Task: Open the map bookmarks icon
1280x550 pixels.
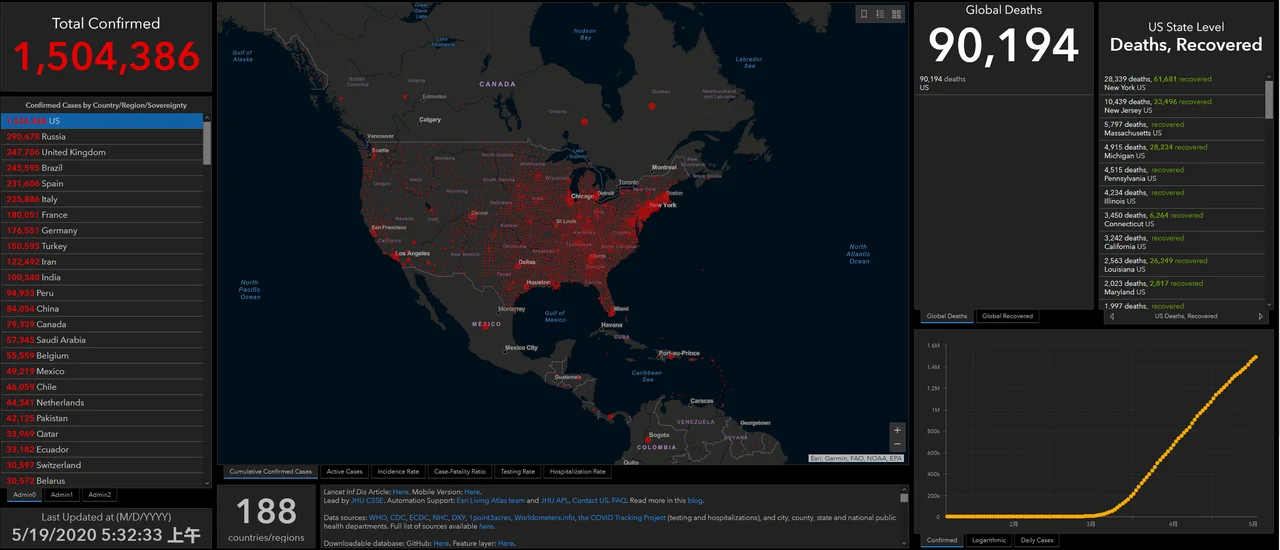Action: click(864, 14)
